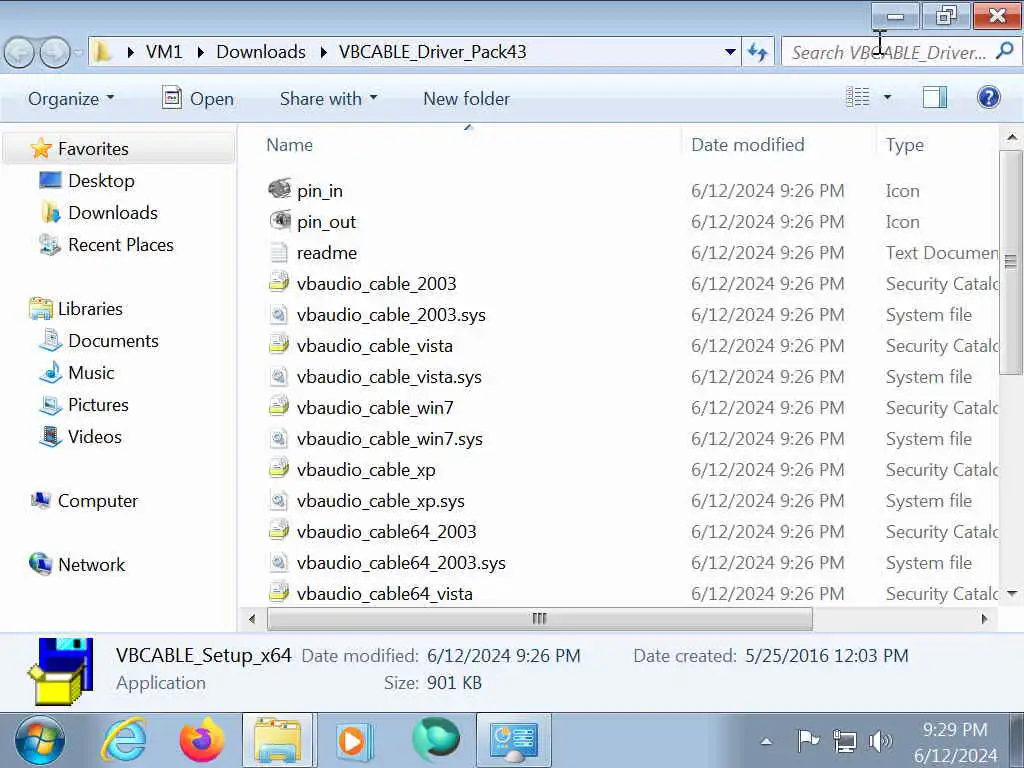This screenshot has height=768, width=1024.
Task: Expand arrow before VBCABLE_Driver_Pack43
Action: click(323, 52)
